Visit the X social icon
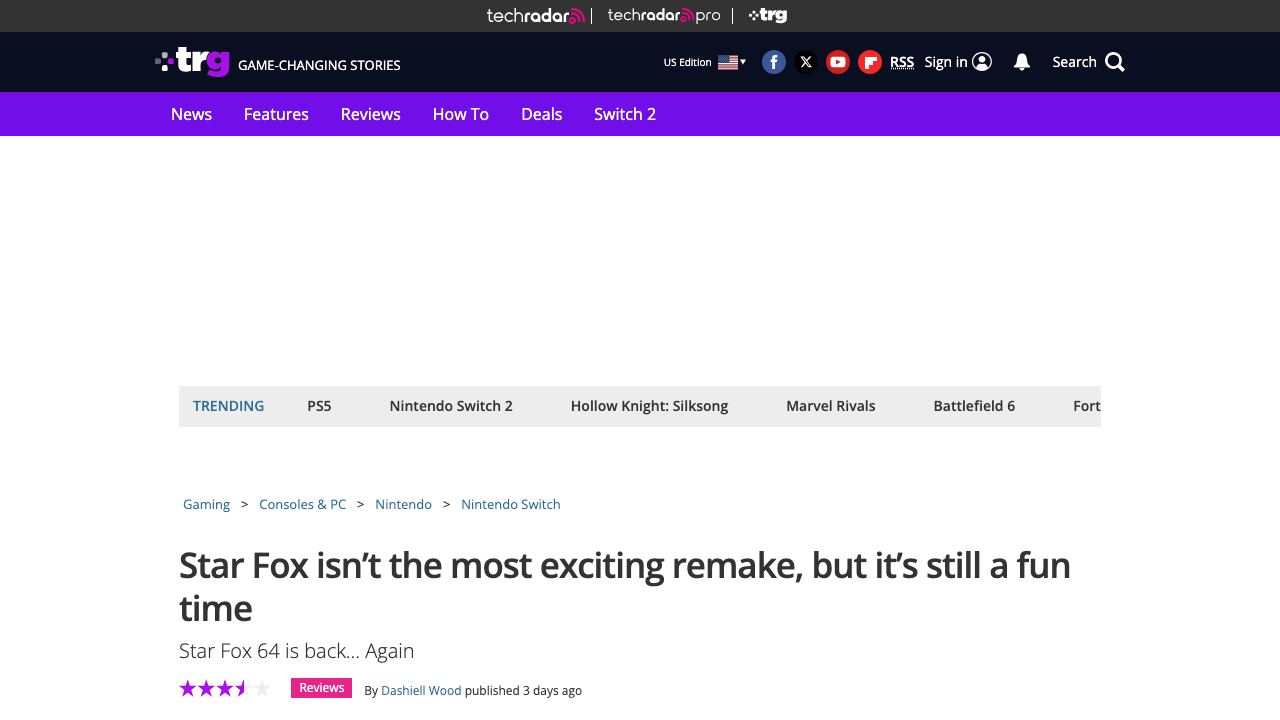This screenshot has width=1280, height=720. click(x=806, y=62)
